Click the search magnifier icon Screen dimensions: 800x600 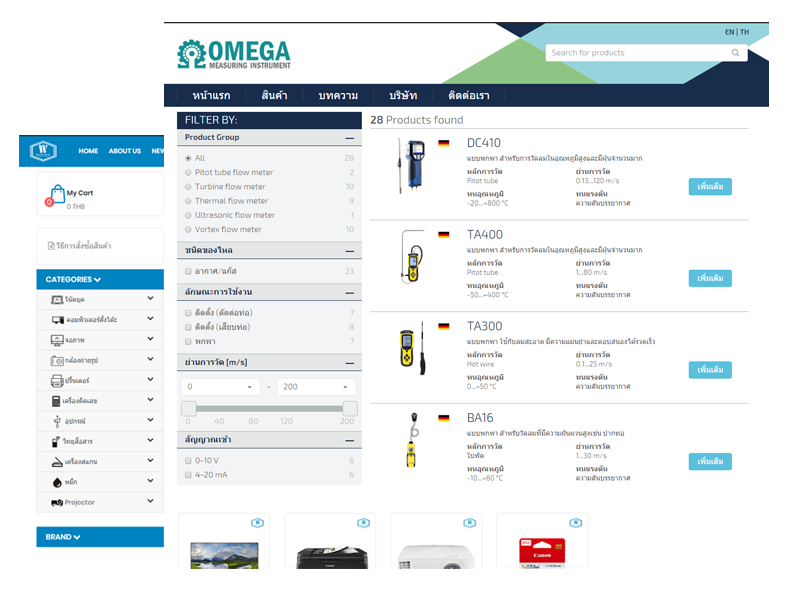(x=736, y=53)
